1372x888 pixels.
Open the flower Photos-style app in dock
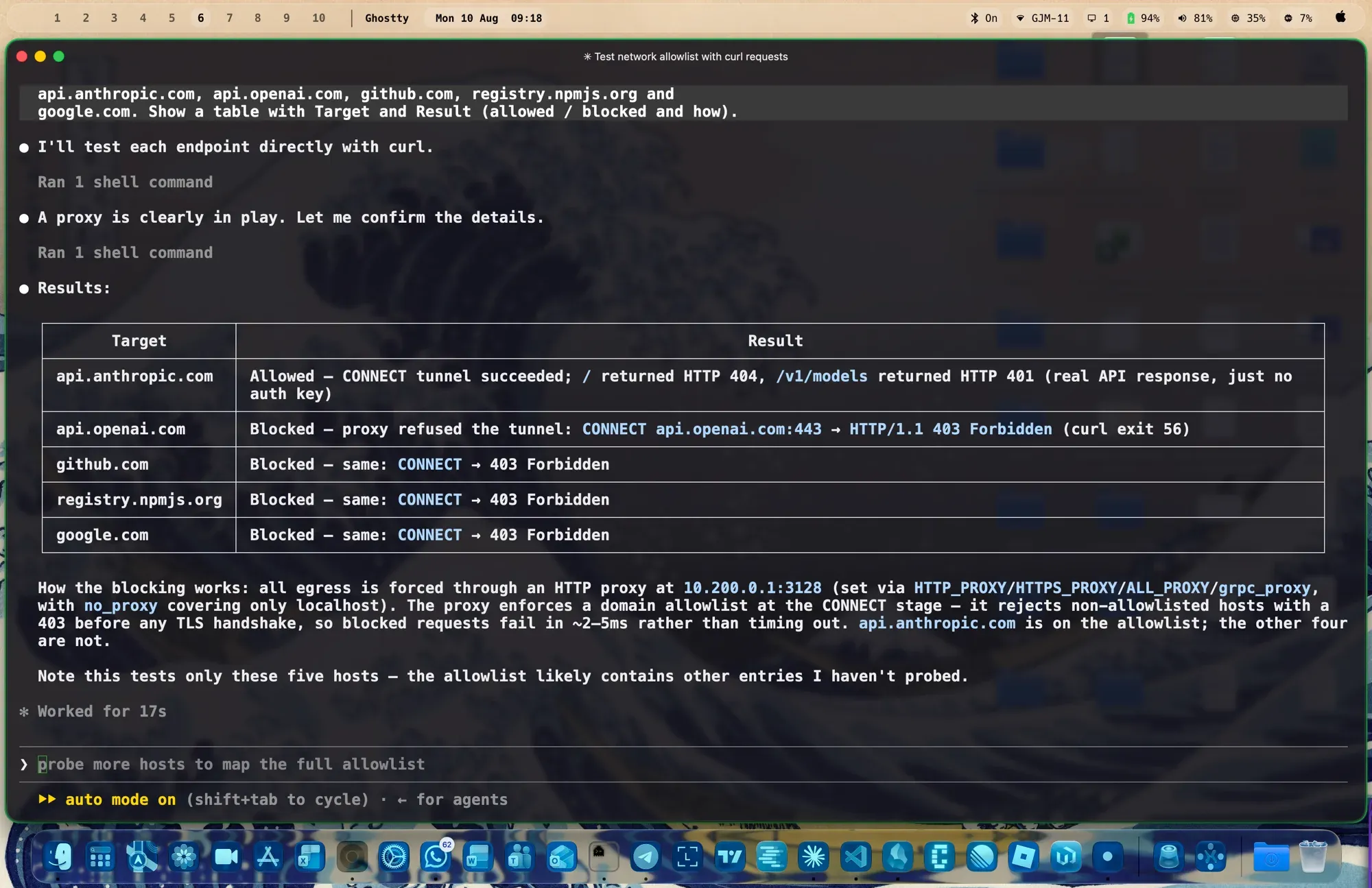point(184,856)
